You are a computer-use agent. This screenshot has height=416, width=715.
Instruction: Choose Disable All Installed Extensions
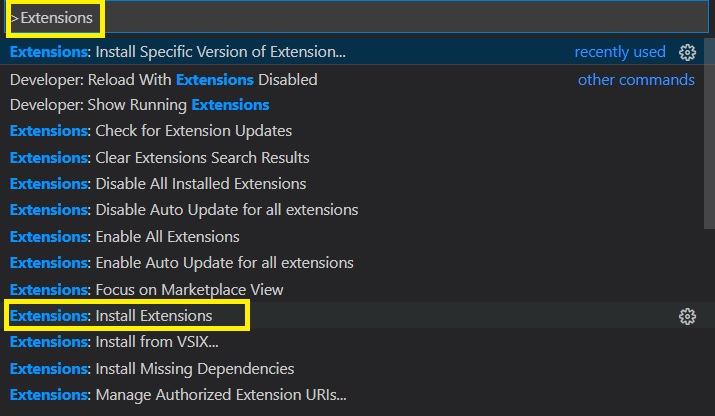tap(352, 184)
